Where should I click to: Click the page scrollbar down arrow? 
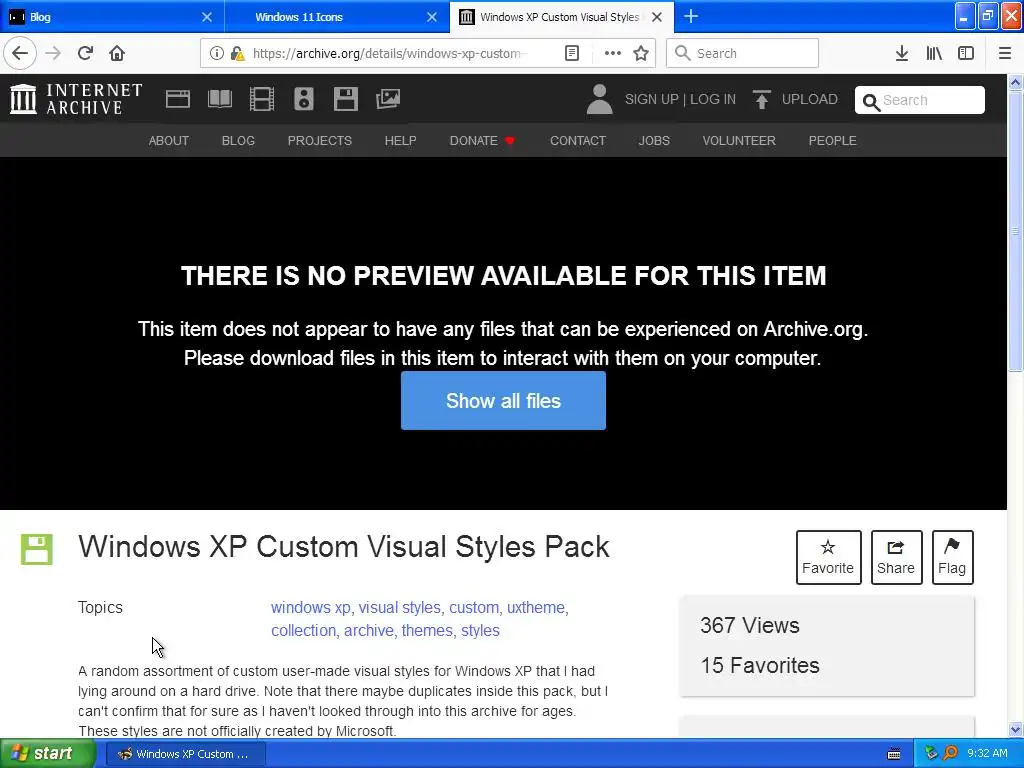click(x=1015, y=729)
